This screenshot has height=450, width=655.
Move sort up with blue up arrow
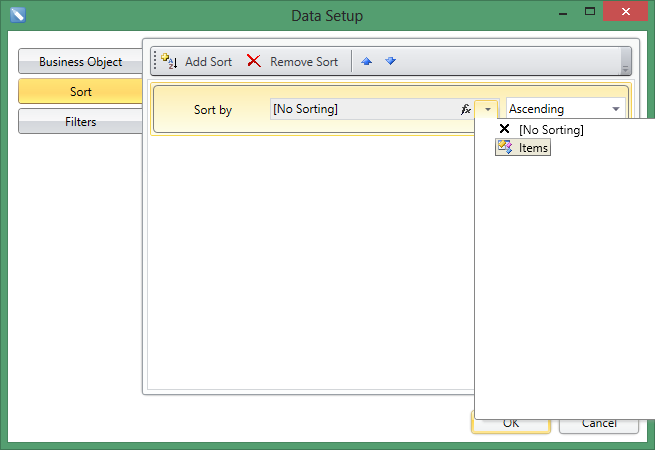[366, 61]
